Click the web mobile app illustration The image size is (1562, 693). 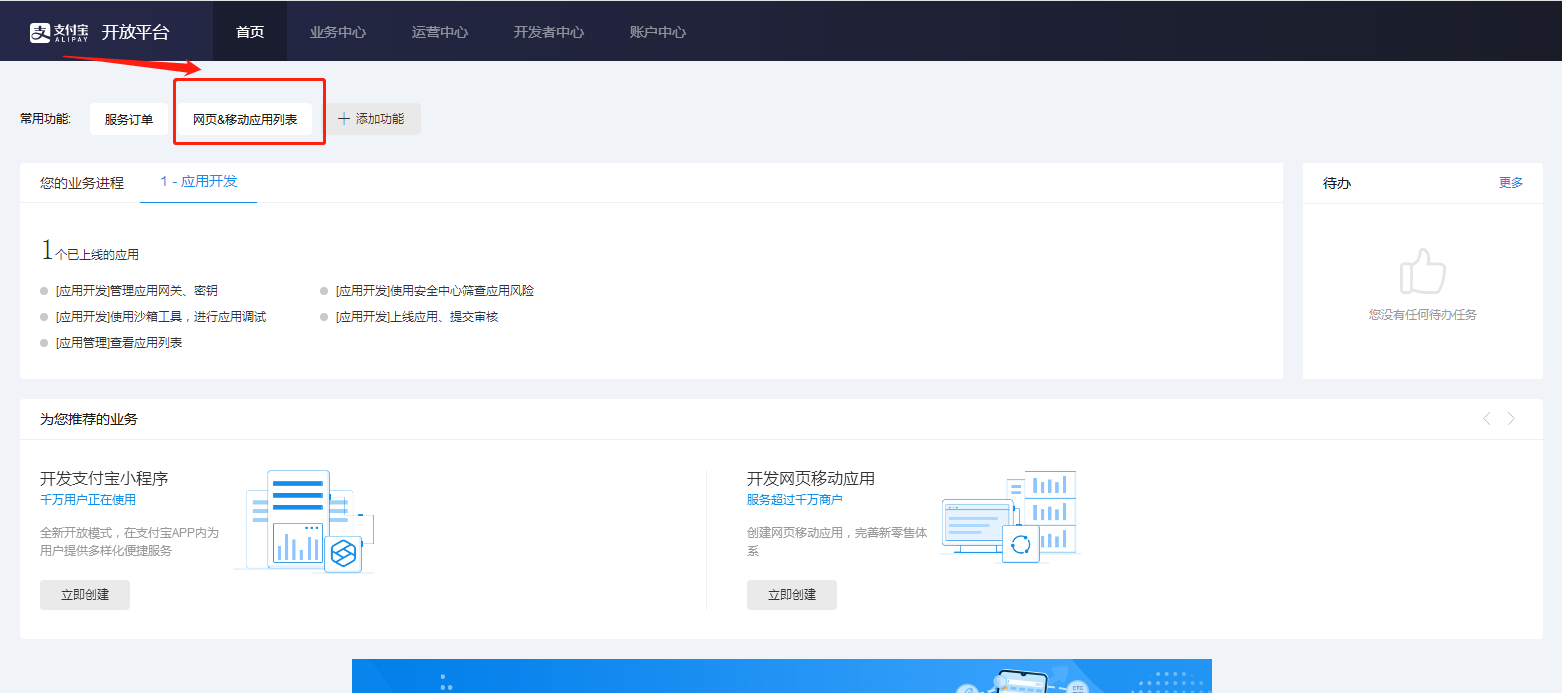[1010, 517]
